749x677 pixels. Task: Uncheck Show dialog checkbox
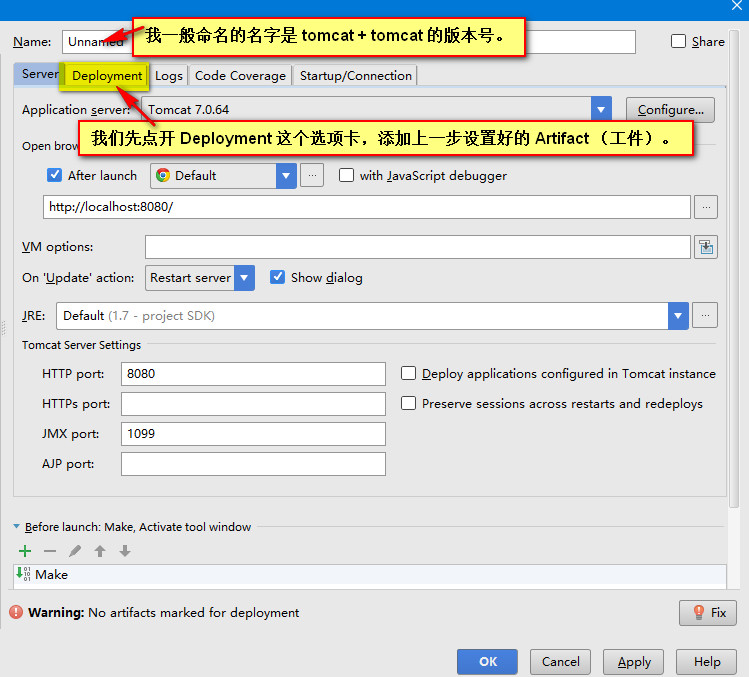[278, 277]
